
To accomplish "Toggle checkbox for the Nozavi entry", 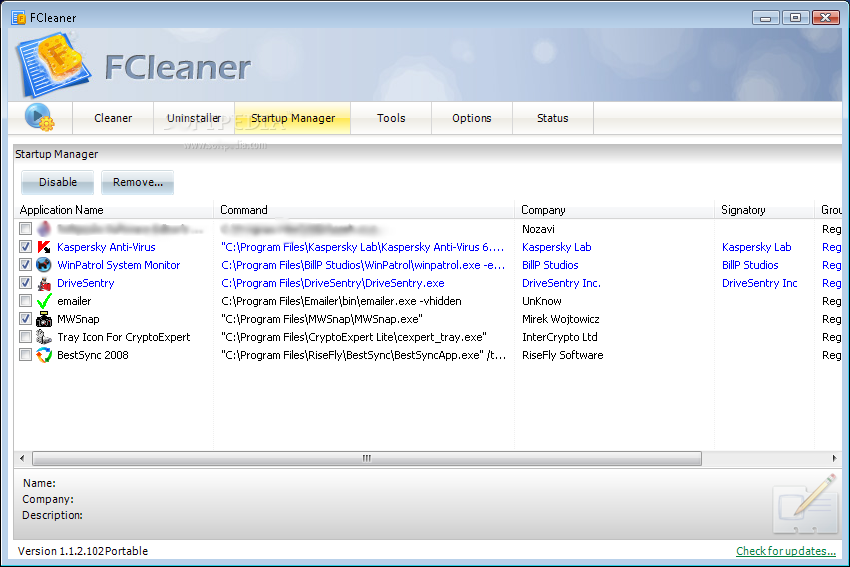I will (25, 229).
